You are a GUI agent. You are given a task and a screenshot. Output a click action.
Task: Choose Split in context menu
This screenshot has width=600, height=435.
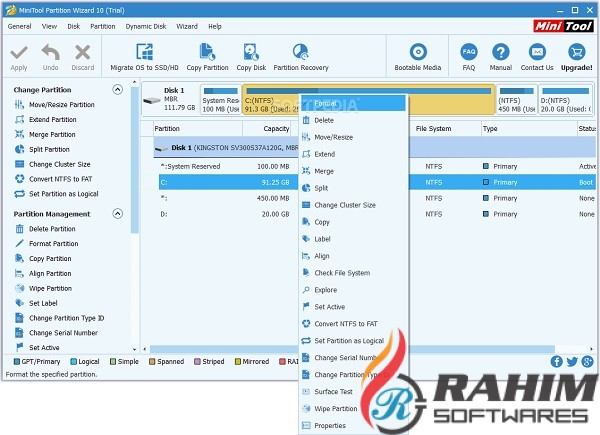353,188
